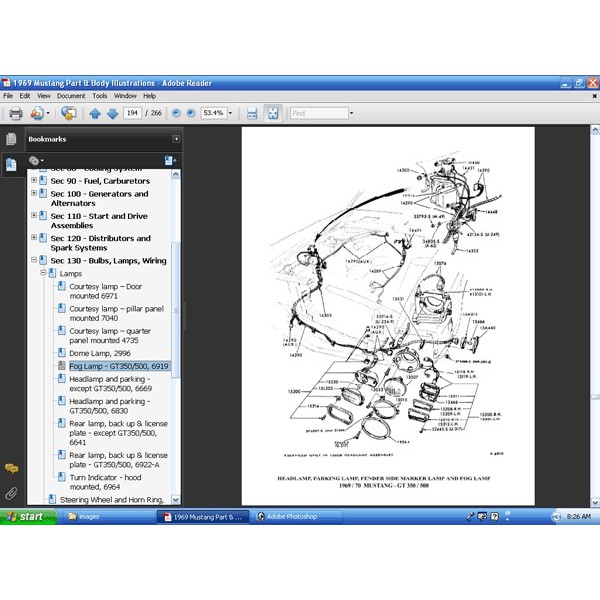The height and width of the screenshot is (600, 600).
Task: Click the fit one full page icon
Action: point(273,113)
